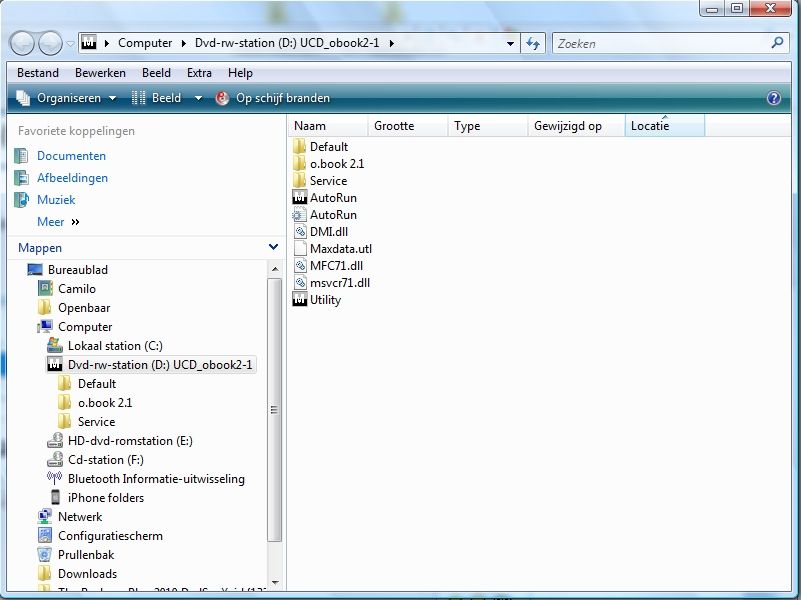Select the Utility application file
This screenshot has width=801, height=600.
[x=325, y=300]
